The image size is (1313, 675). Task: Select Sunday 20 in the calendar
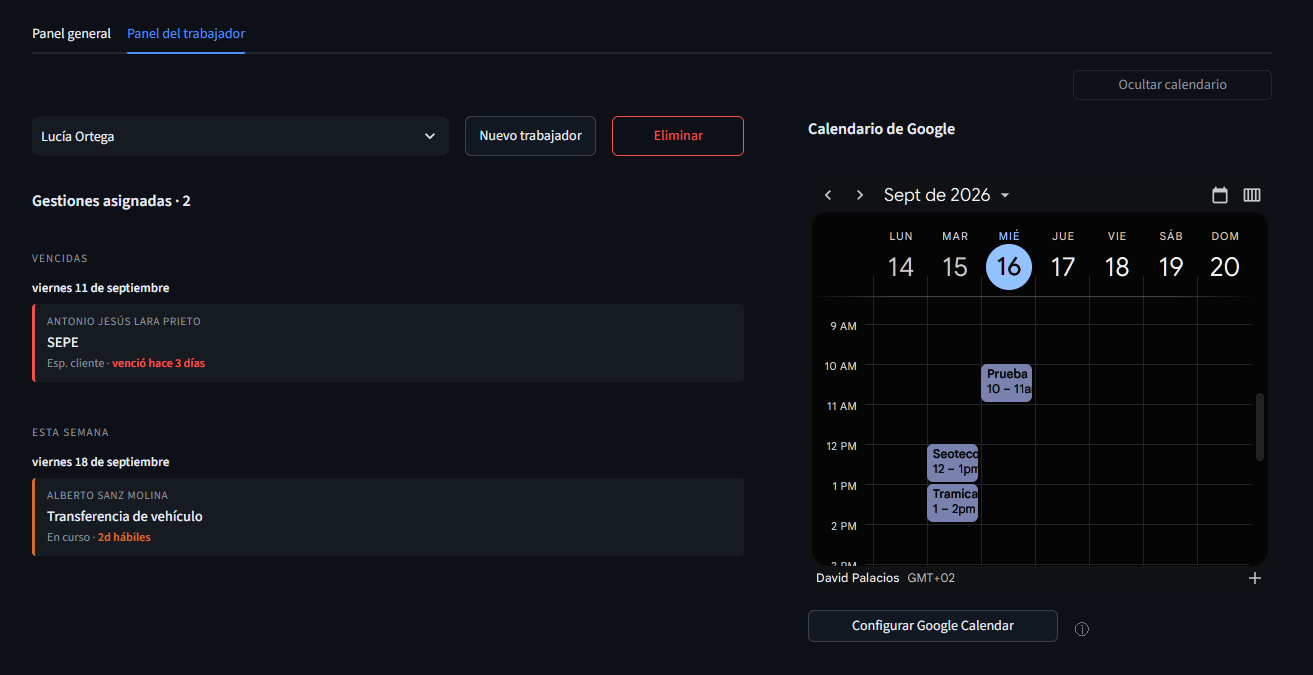(1225, 267)
